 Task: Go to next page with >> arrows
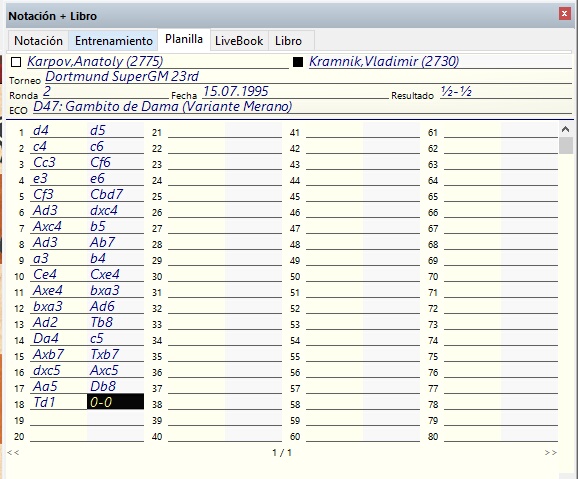[551, 452]
